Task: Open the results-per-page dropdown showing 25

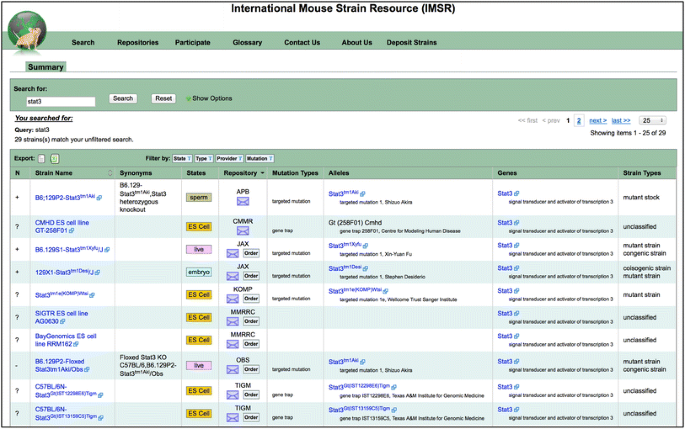Action: point(650,120)
